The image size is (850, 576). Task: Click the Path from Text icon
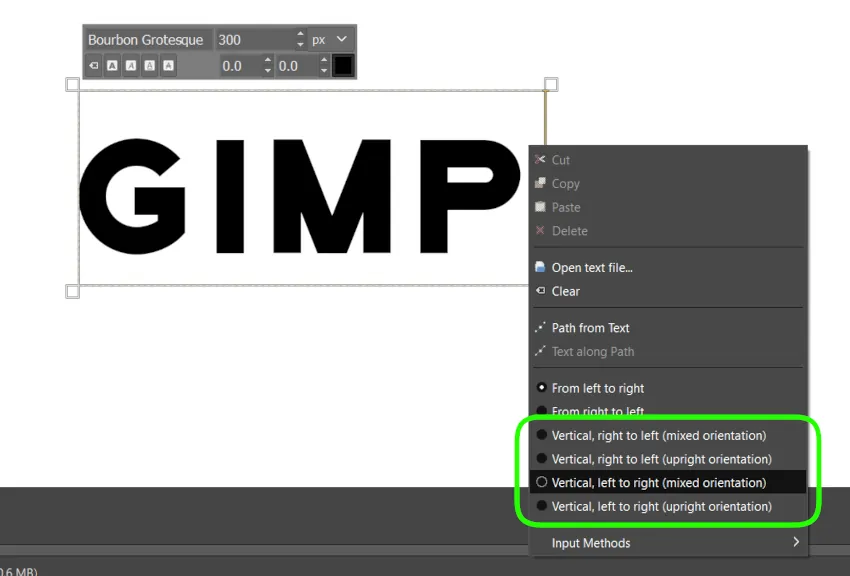(541, 328)
